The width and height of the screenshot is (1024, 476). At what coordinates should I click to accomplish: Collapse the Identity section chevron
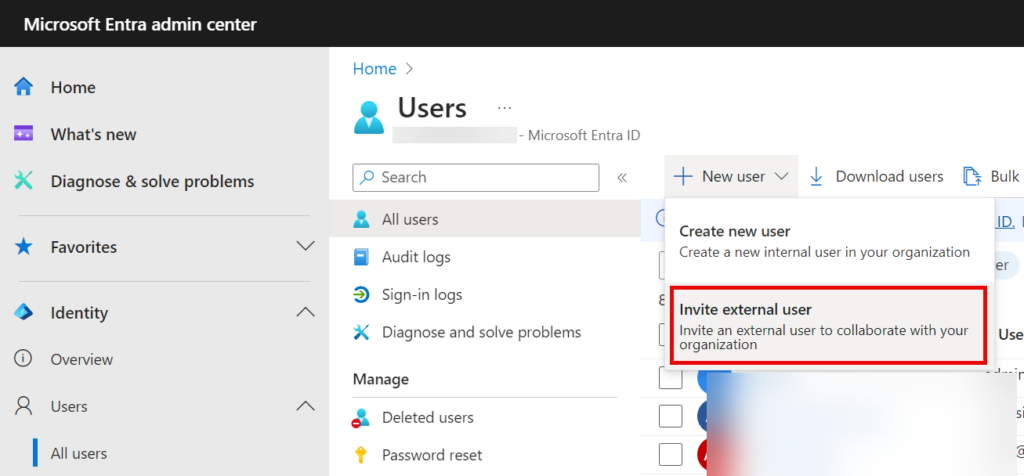pyautogui.click(x=305, y=312)
